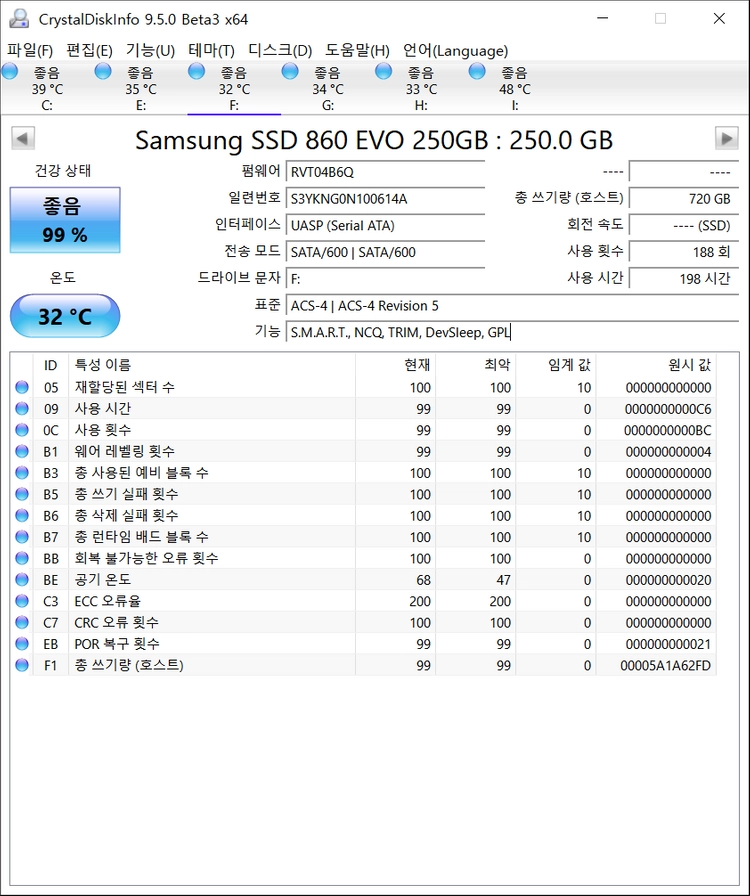Click the transfer mode field SATA/600
The height and width of the screenshot is (896, 750).
click(385, 252)
